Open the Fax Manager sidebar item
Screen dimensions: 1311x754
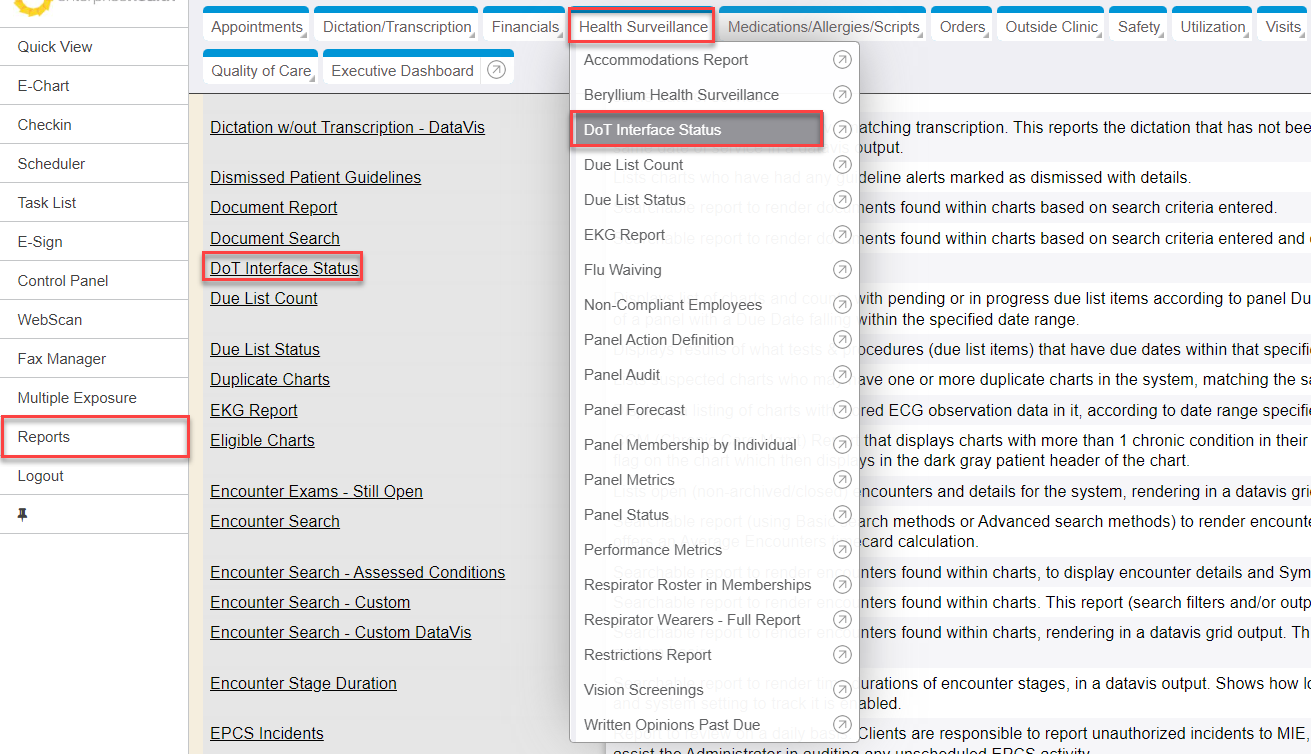[x=61, y=359]
